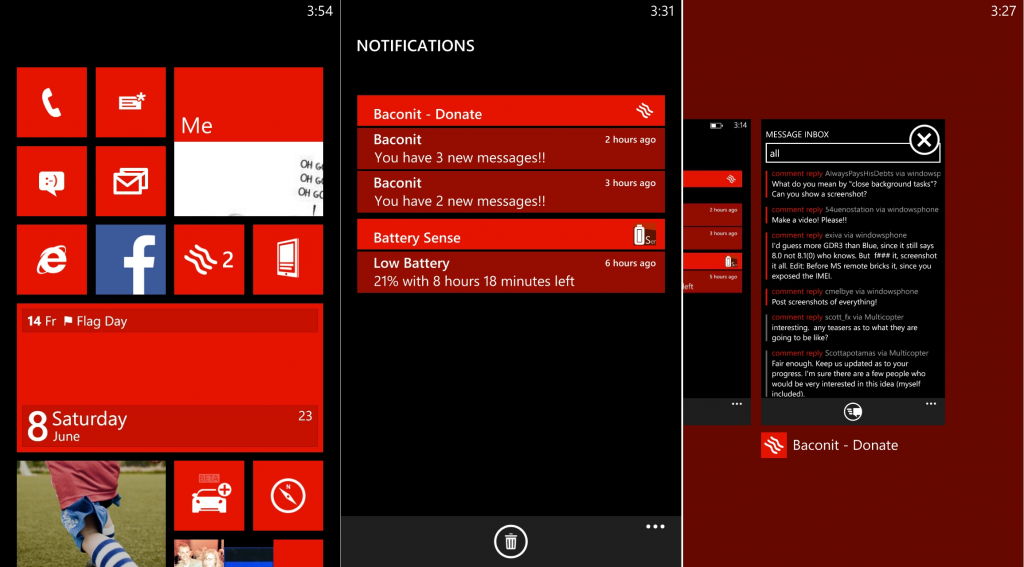Open the 2 new messages notification
This screenshot has height=567, width=1024.
[511, 192]
